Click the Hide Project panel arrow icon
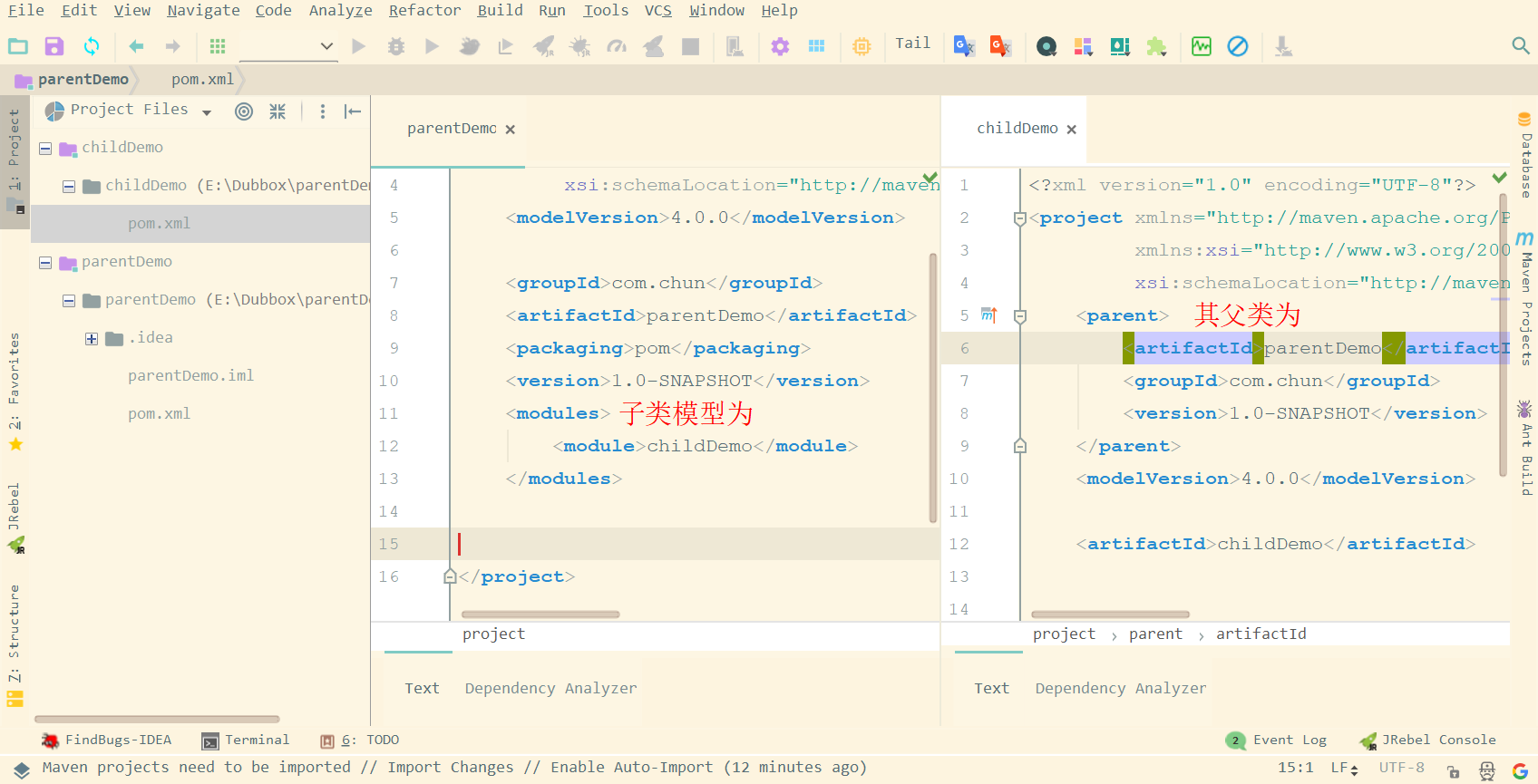The width and height of the screenshot is (1538, 784). click(x=353, y=111)
